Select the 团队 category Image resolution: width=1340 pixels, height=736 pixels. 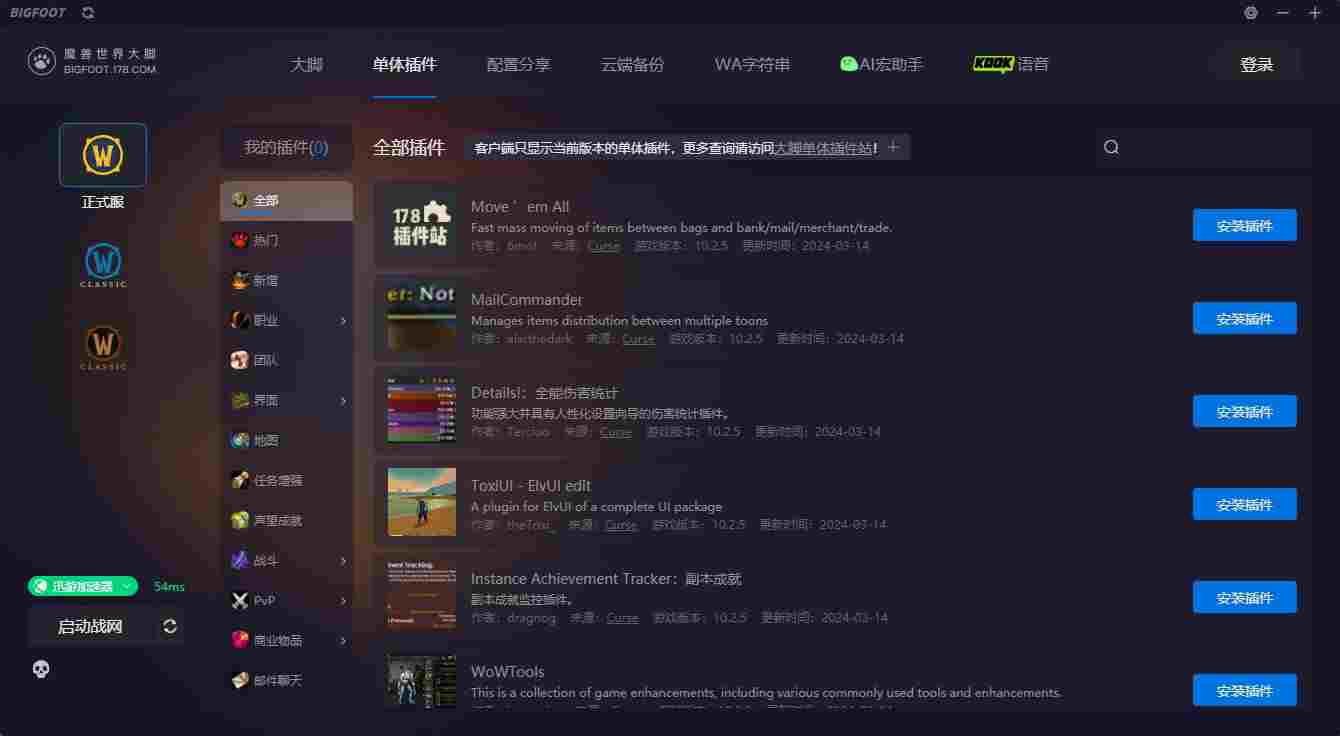[x=286, y=360]
